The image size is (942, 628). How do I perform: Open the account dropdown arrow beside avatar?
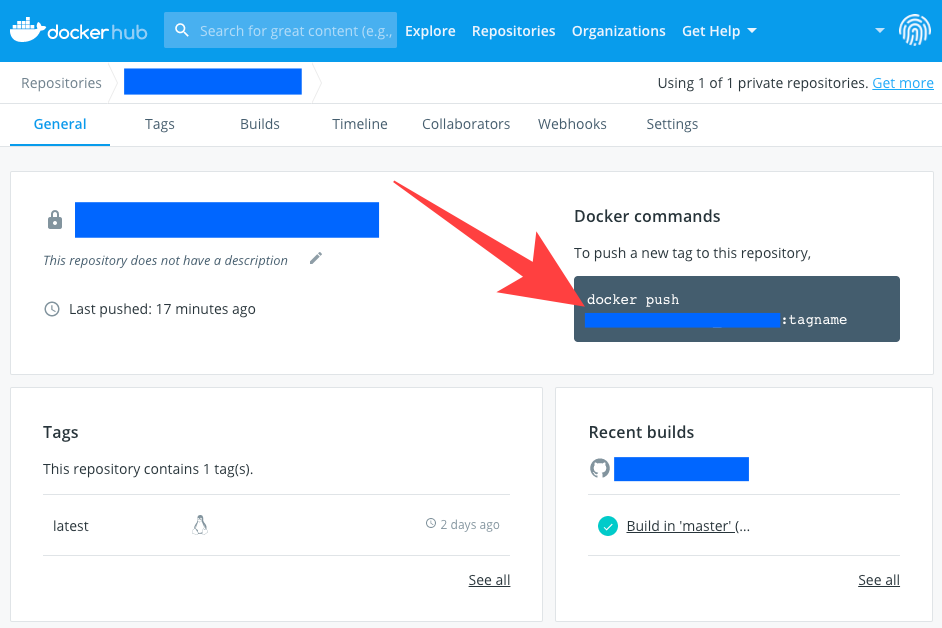(880, 30)
